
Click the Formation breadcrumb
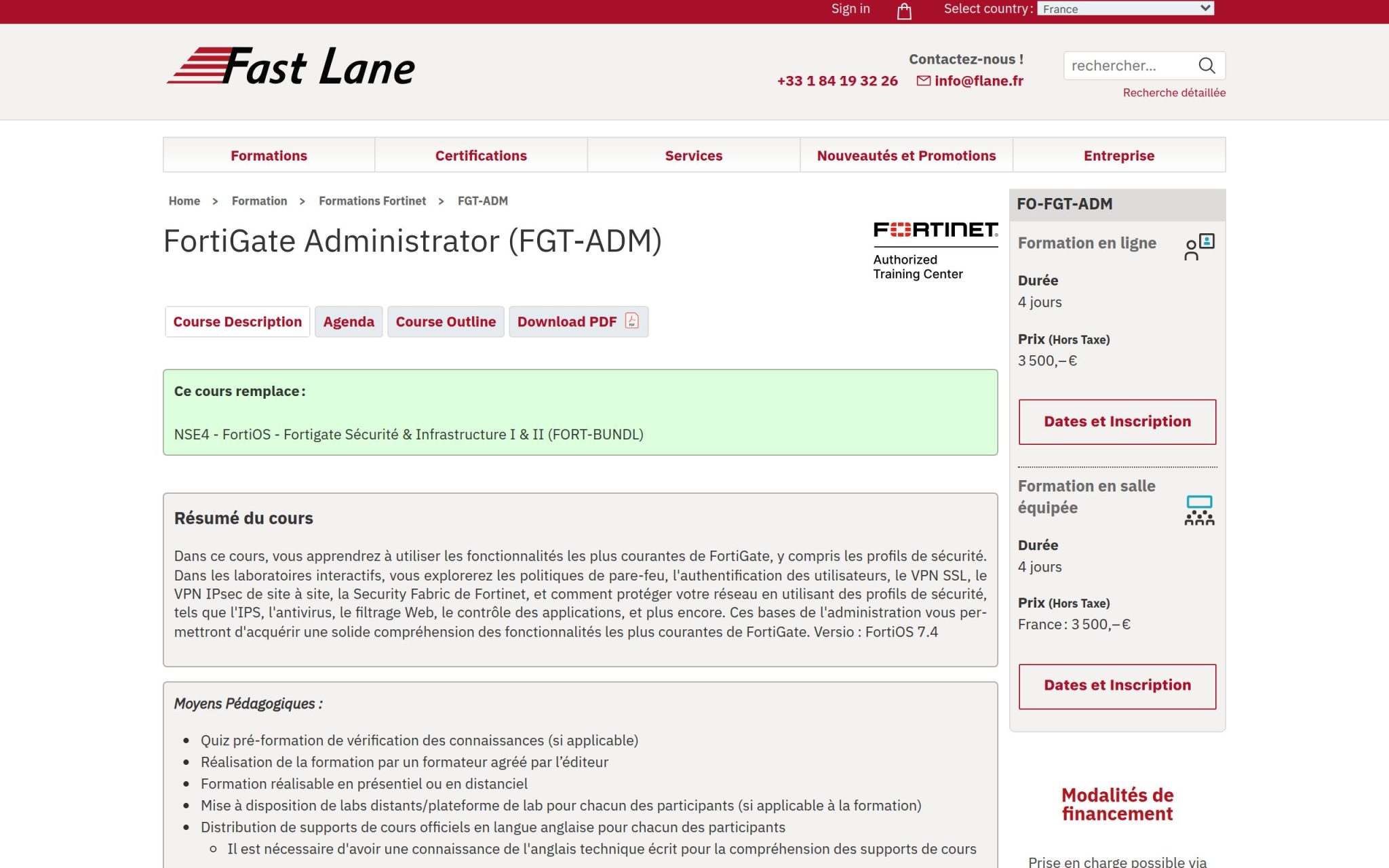(x=259, y=201)
